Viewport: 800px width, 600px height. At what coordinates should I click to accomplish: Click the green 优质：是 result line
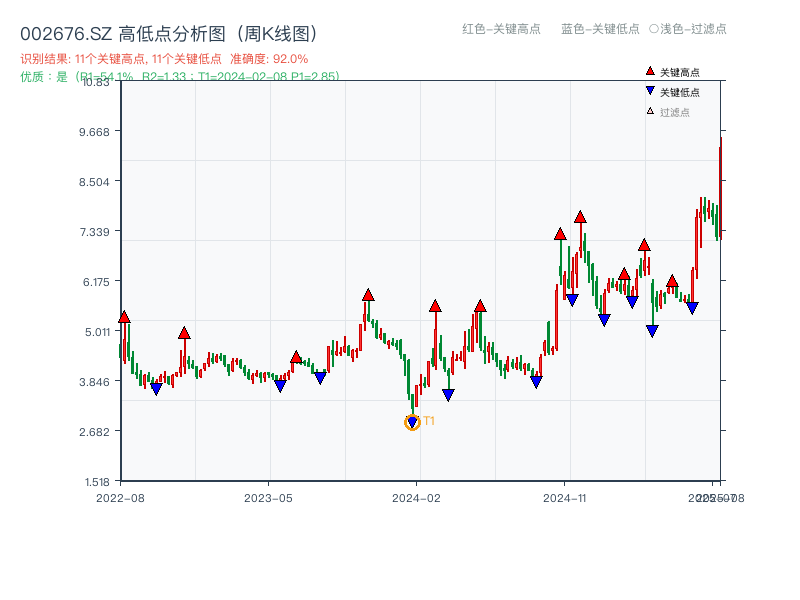[180, 77]
